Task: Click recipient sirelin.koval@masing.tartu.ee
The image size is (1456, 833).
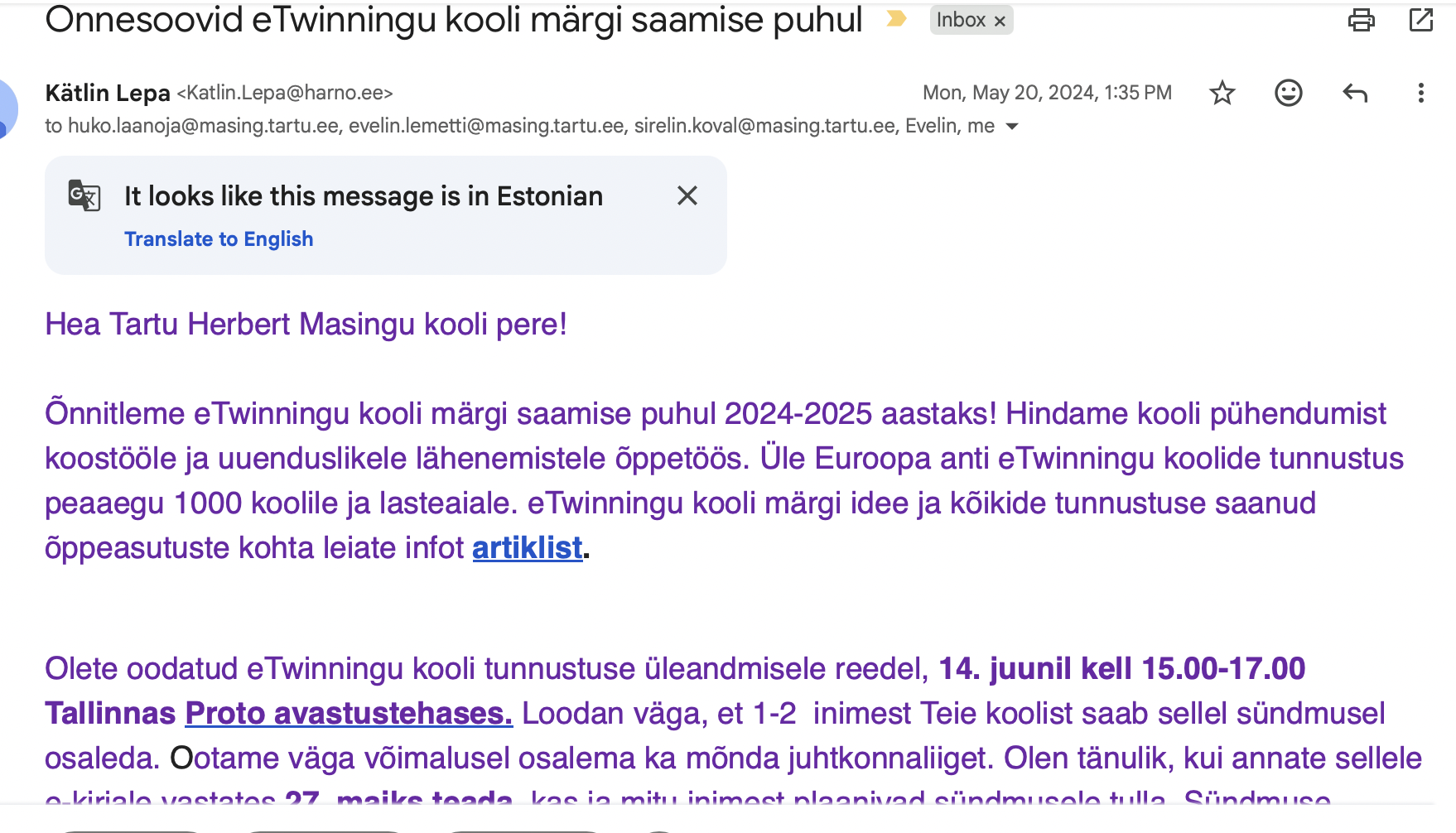Action: pyautogui.click(x=765, y=126)
